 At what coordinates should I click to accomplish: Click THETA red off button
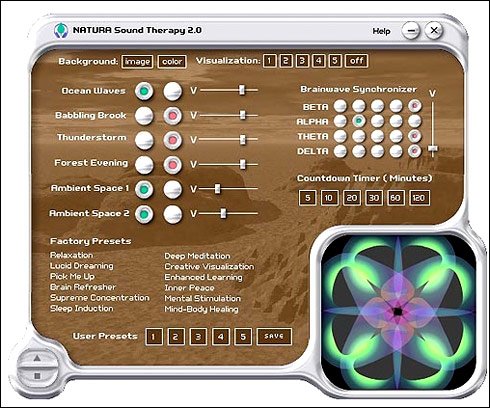coord(415,136)
